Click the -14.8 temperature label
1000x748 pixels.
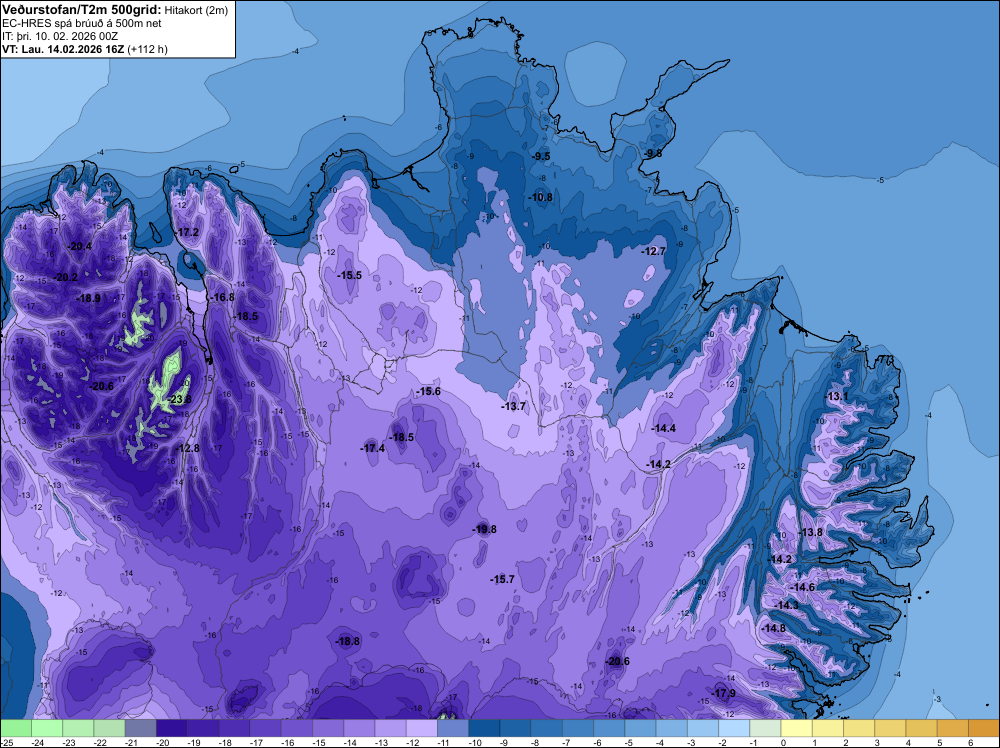point(774,628)
